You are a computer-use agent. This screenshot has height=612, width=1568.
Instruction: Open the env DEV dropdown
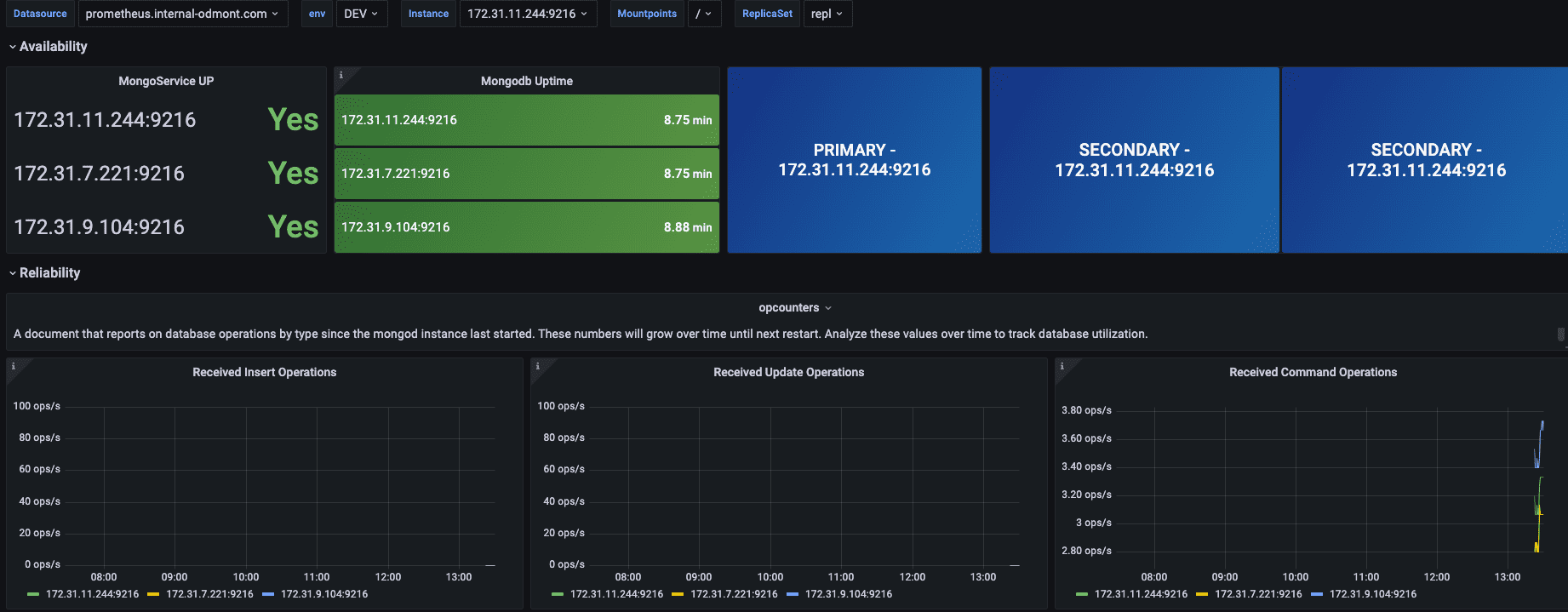pos(362,14)
